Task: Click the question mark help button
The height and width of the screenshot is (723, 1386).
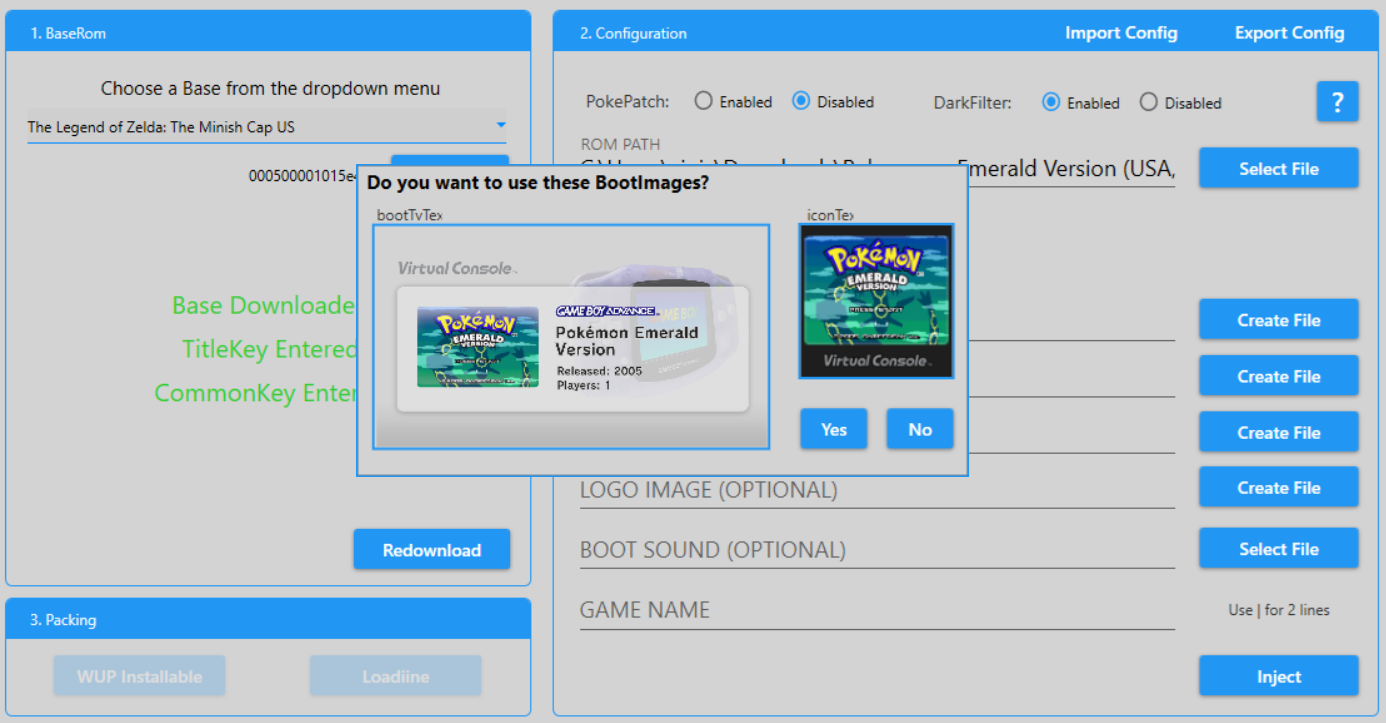Action: pos(1337,102)
